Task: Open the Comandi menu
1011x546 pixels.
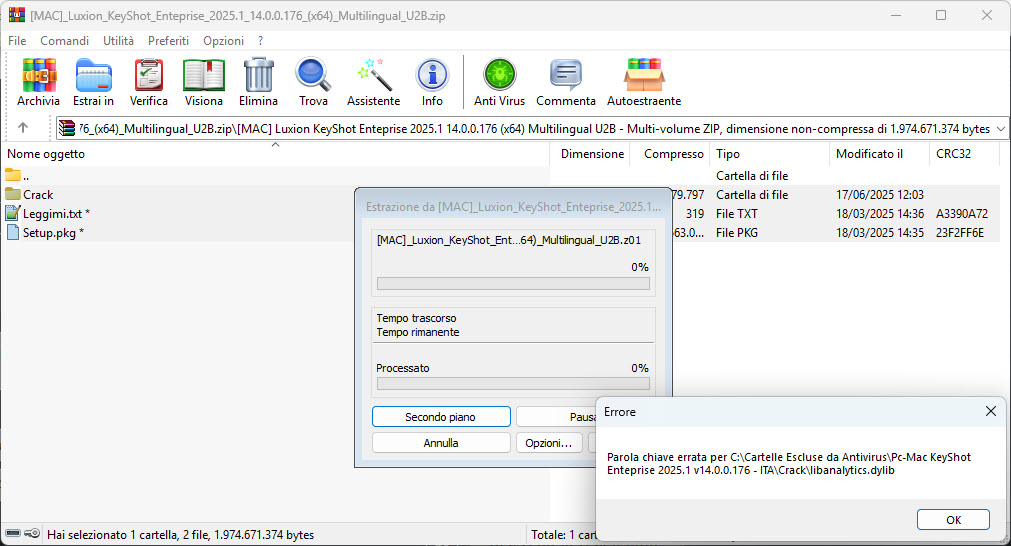Action: click(x=64, y=41)
